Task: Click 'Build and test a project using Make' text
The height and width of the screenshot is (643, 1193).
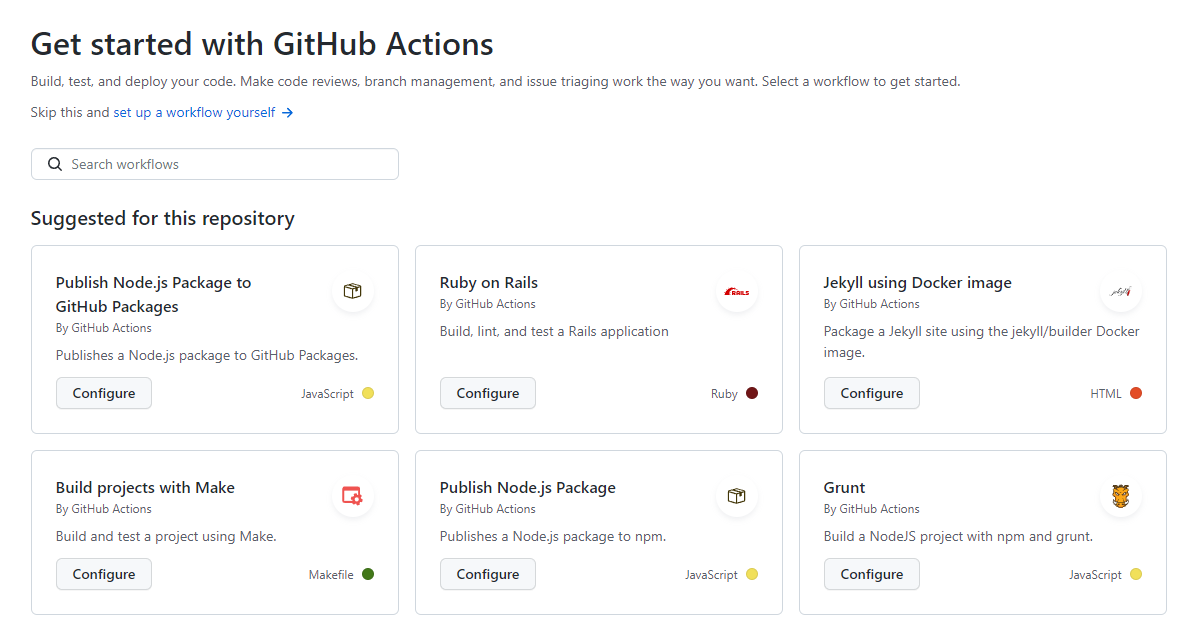Action: [166, 536]
